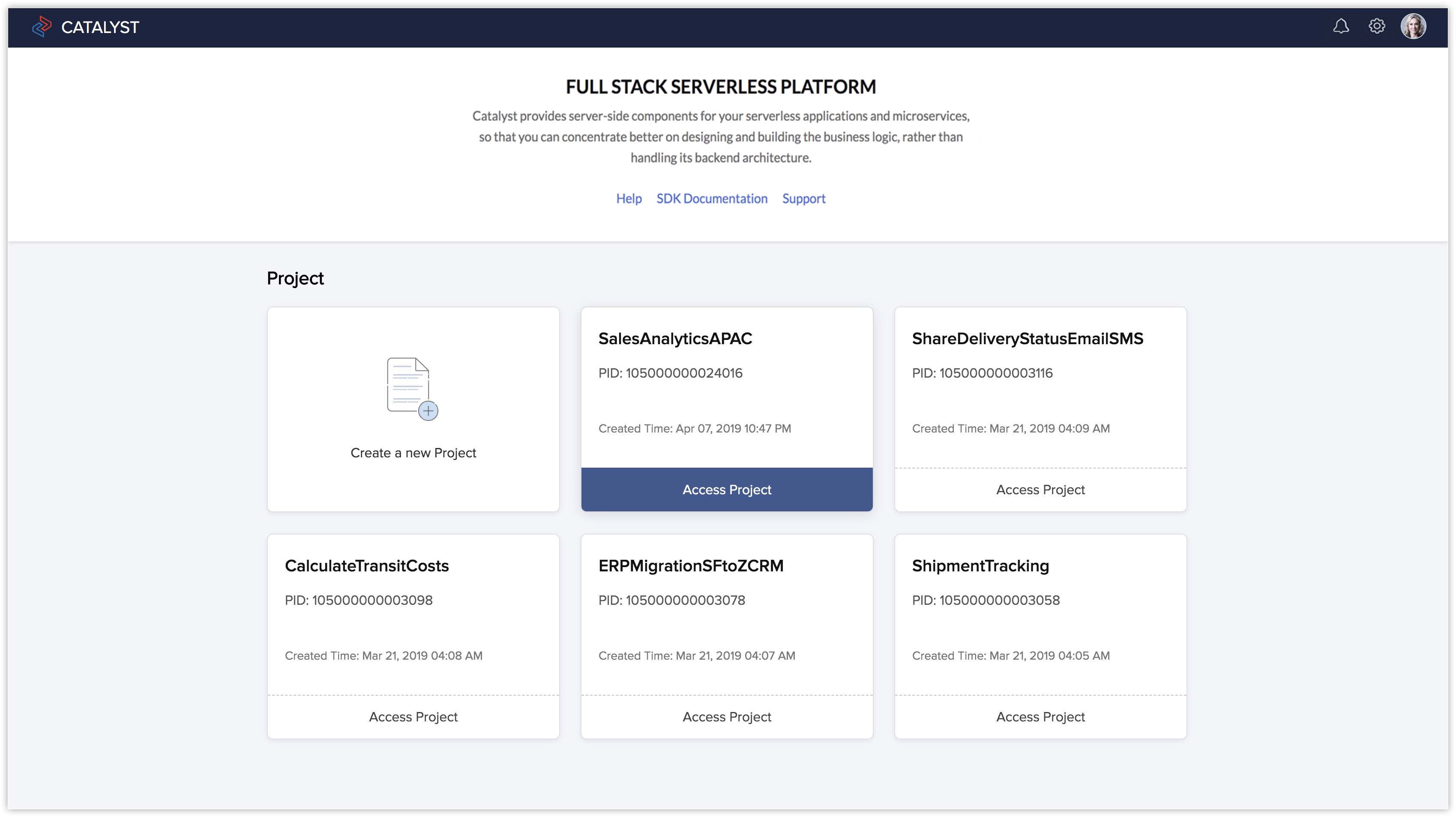The height and width of the screenshot is (817, 1456).
Task: Access the ShareDeliveryStatusEmailSMS project
Action: (1040, 490)
